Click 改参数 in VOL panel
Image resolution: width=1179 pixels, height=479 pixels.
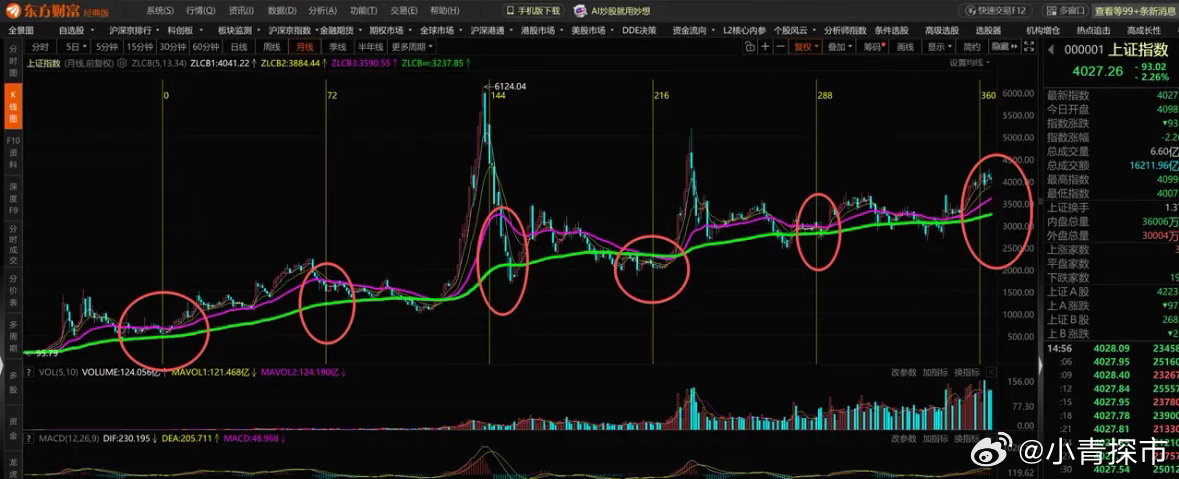(902, 372)
